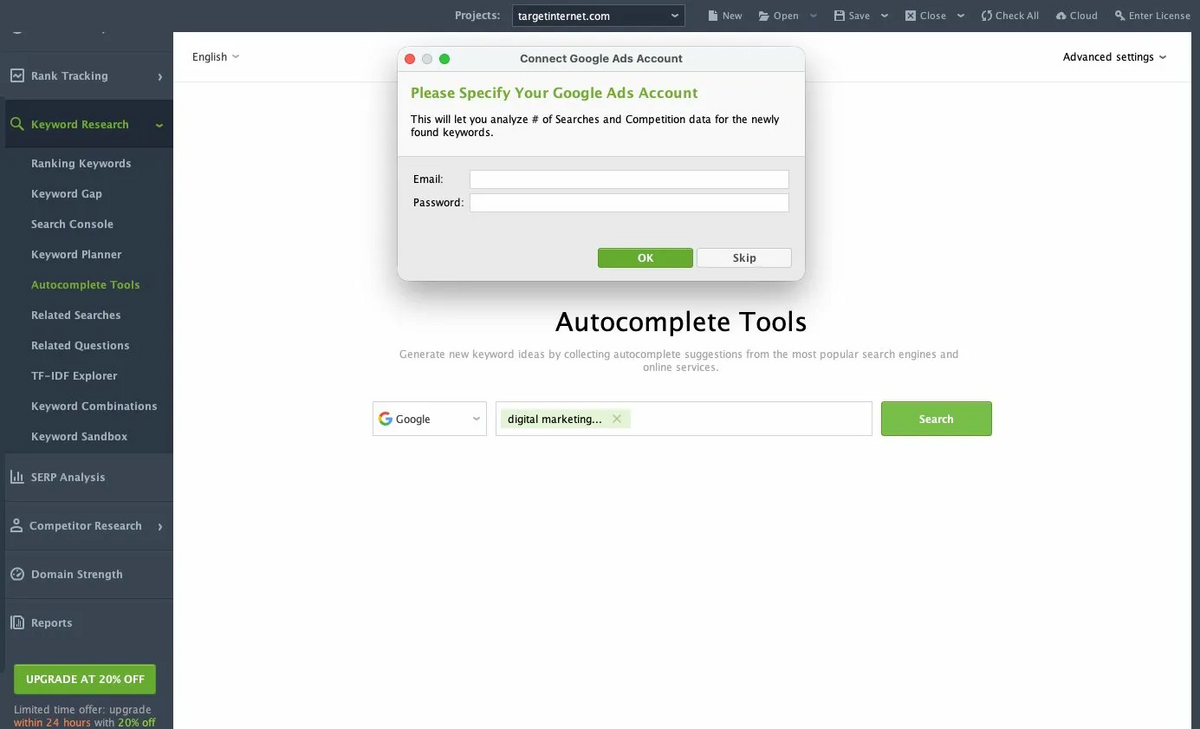Remove the digital marketing keyword tag

click(x=617, y=419)
